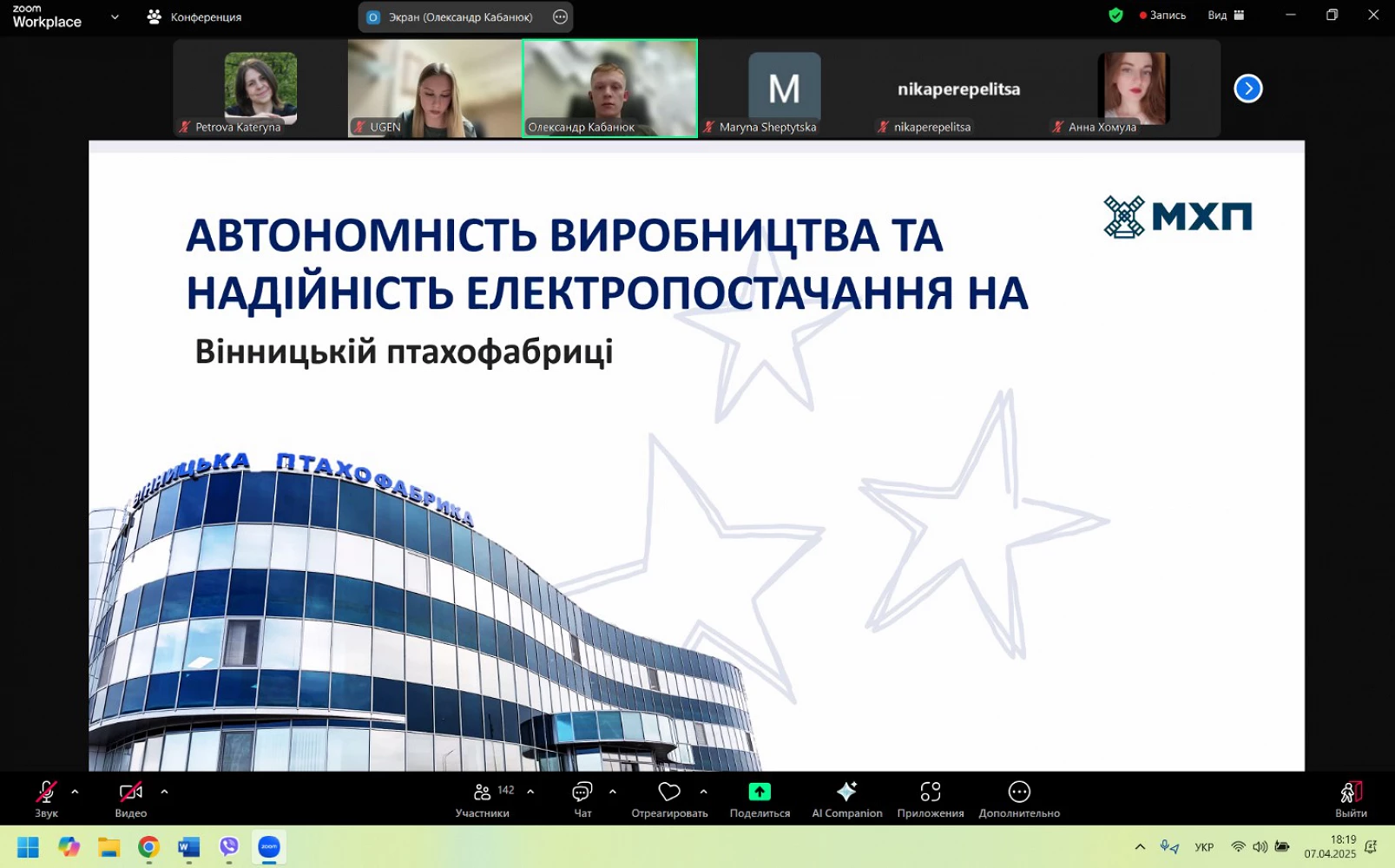
Task: Select Анна Хомула's participant thumbnail
Action: [1134, 89]
